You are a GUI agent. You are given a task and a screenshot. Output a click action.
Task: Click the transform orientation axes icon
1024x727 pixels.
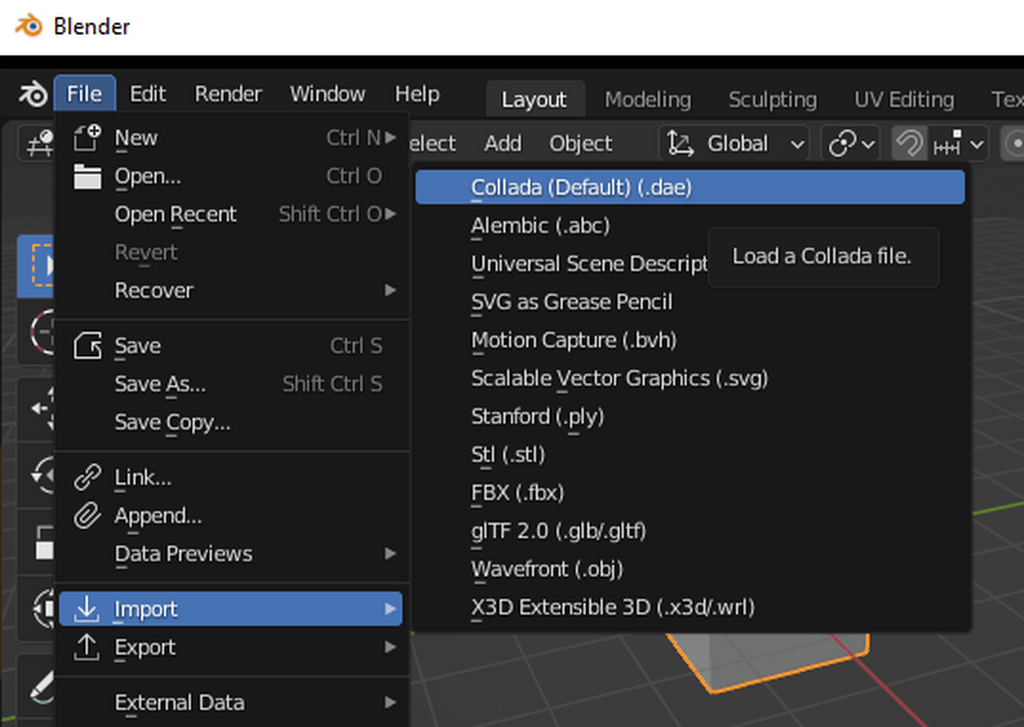(680, 144)
